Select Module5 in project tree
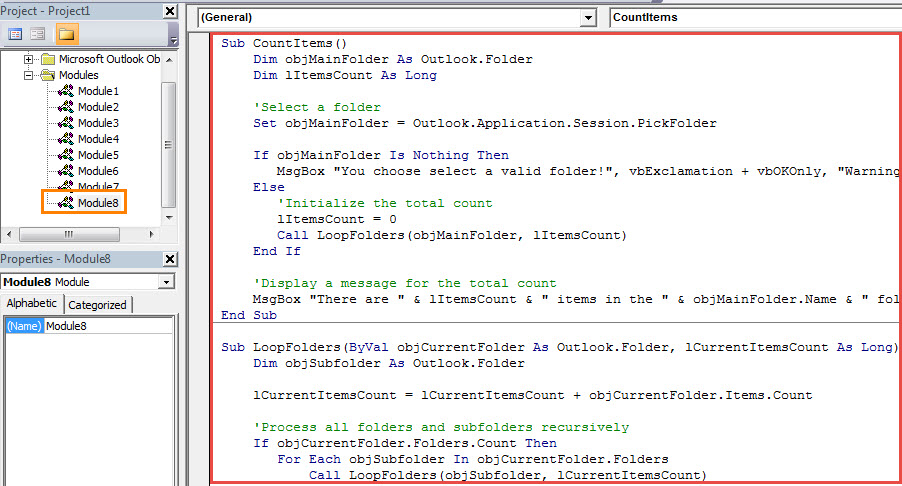The width and height of the screenshot is (902, 486). coord(98,155)
